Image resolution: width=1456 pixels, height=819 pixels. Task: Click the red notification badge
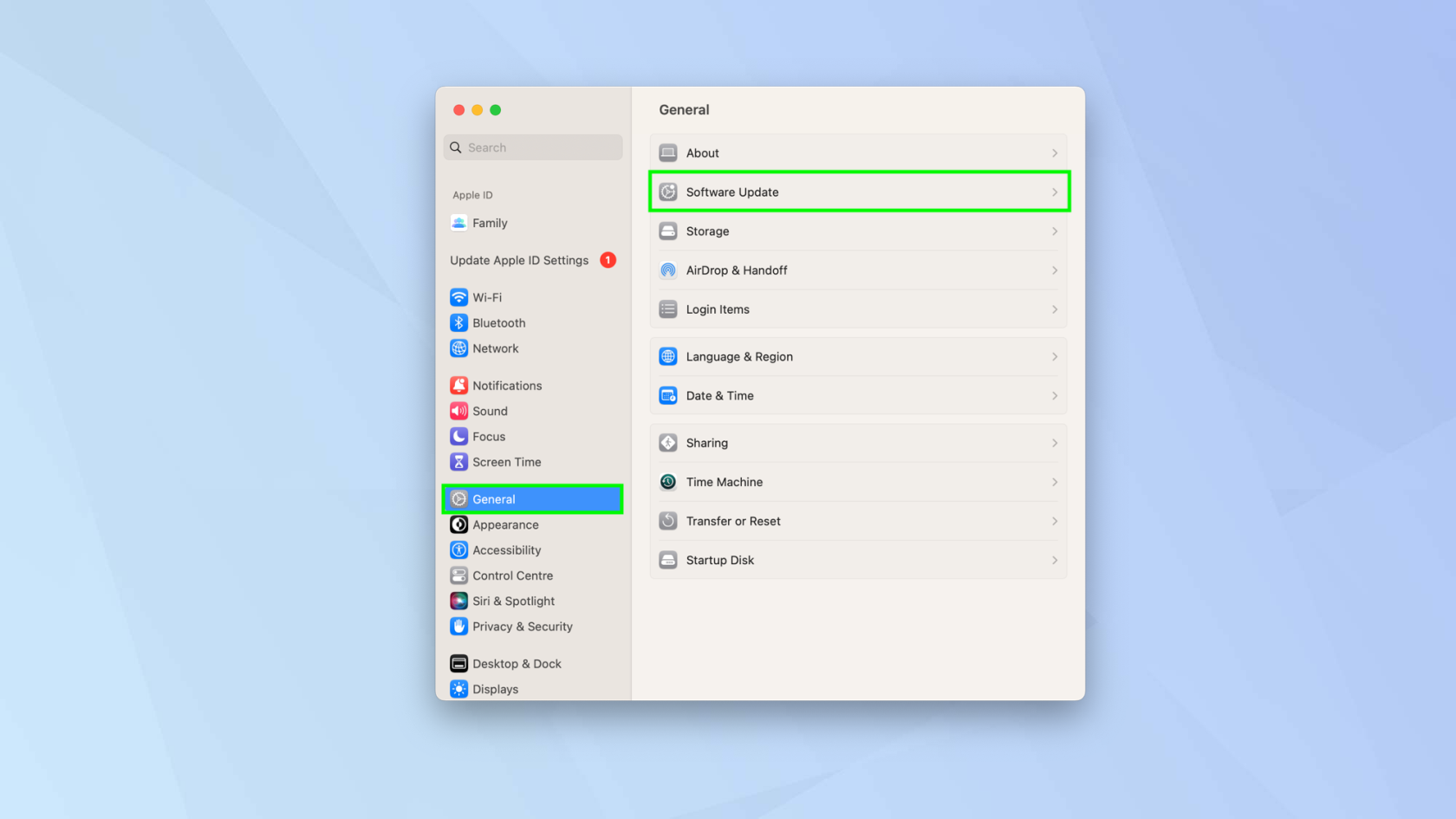608,260
